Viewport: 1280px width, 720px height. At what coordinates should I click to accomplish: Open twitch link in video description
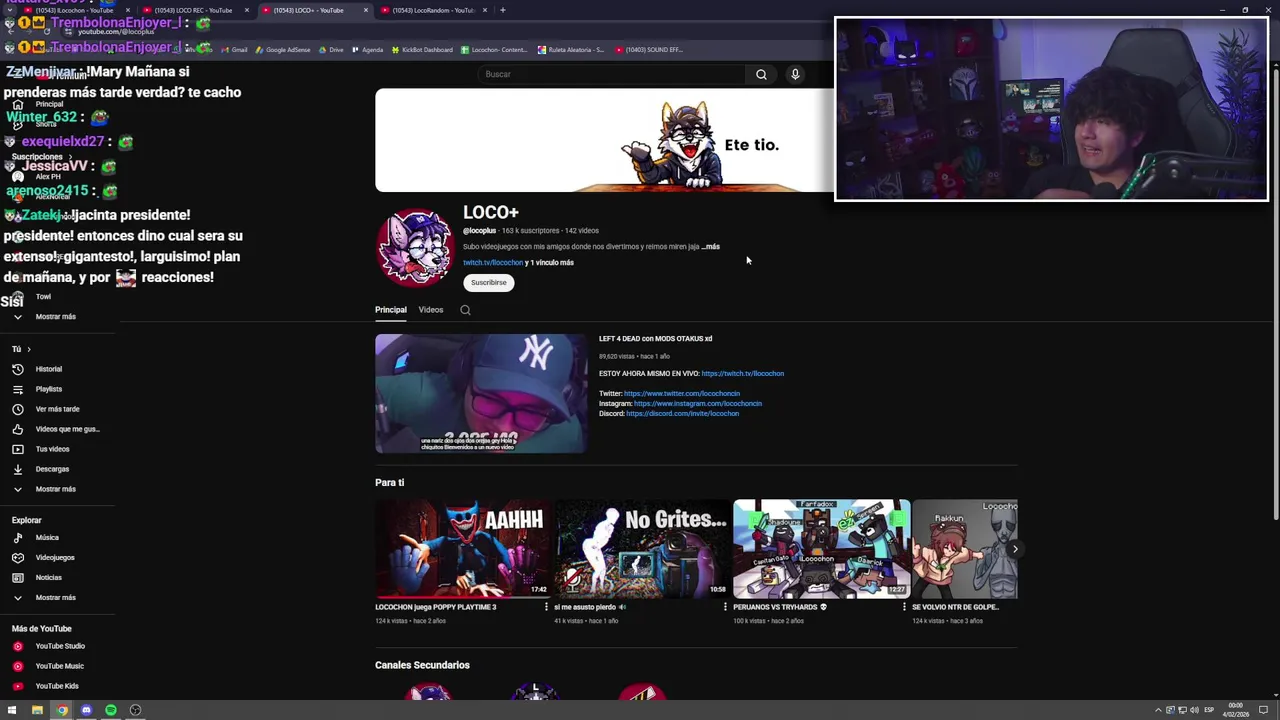[x=742, y=373]
